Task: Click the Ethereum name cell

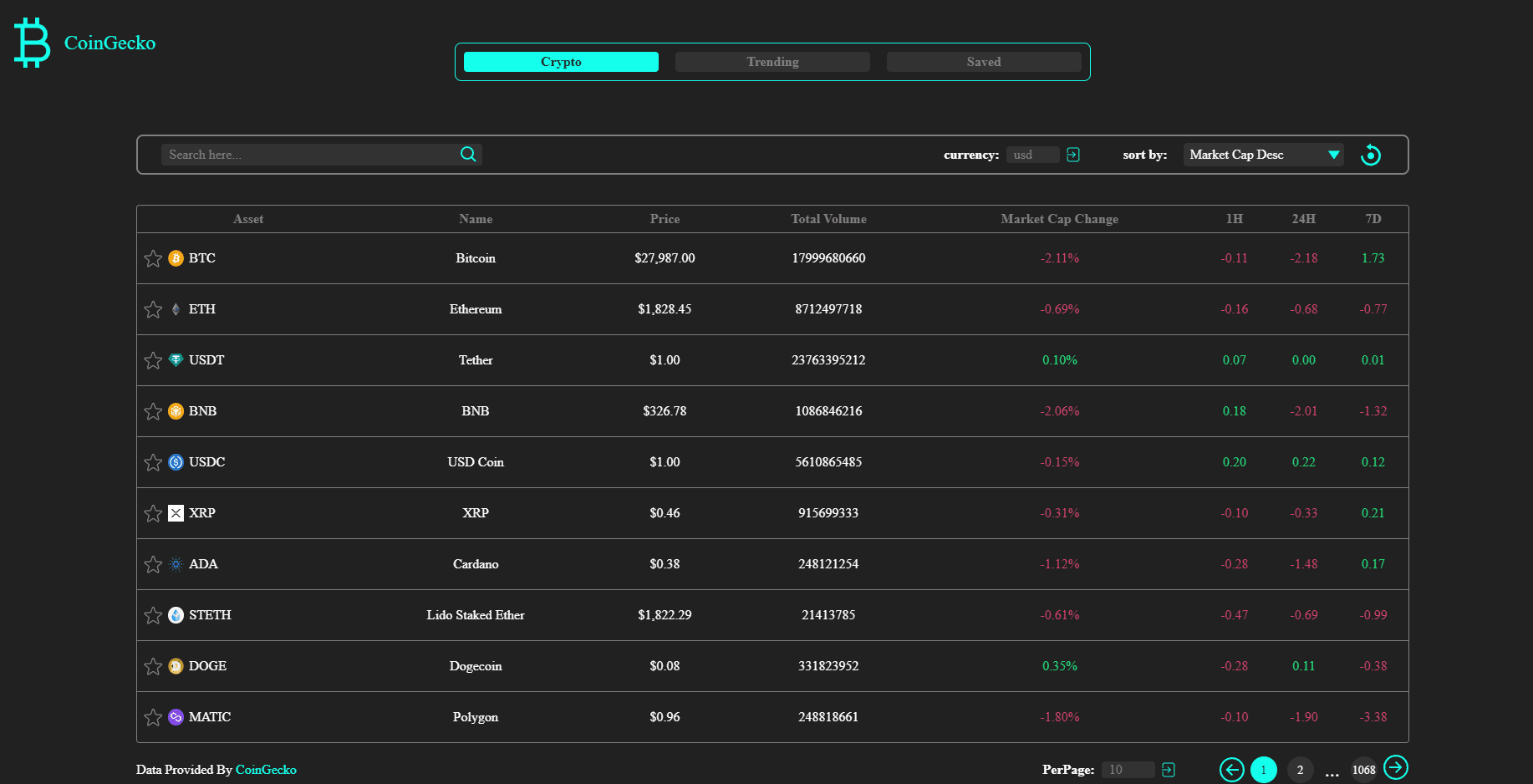Action: click(476, 309)
